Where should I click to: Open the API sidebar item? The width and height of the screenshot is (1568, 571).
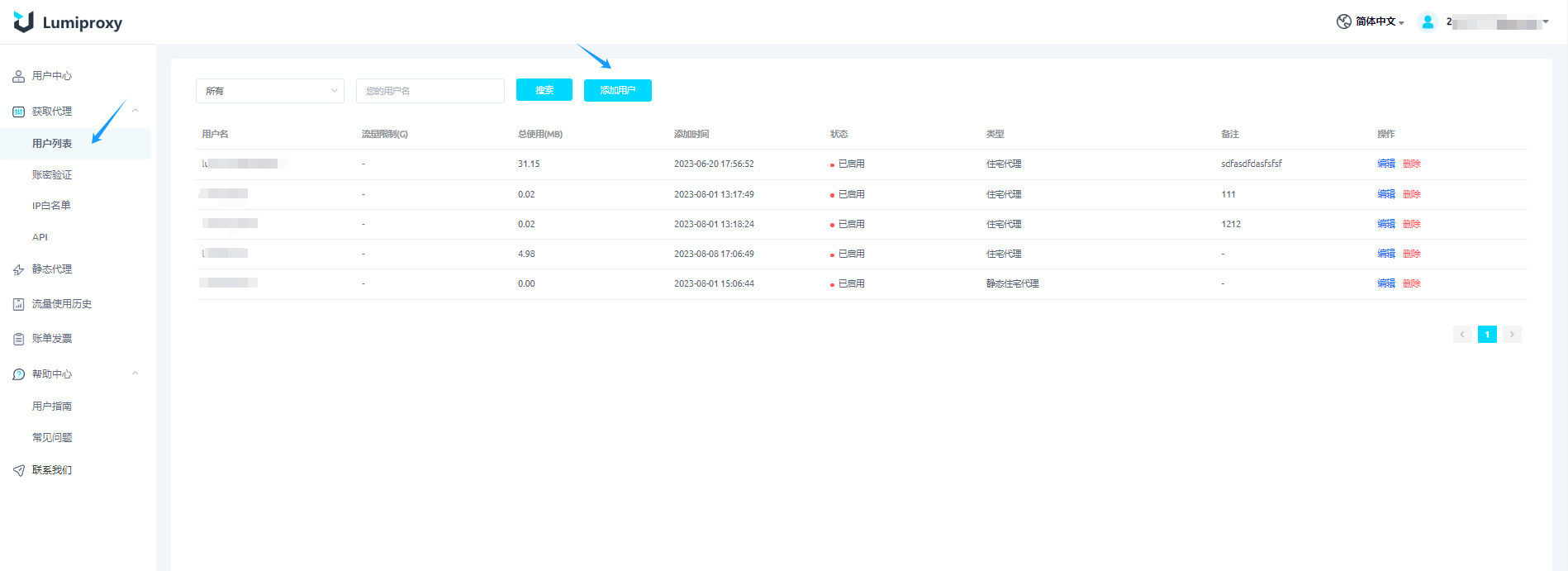tap(40, 237)
